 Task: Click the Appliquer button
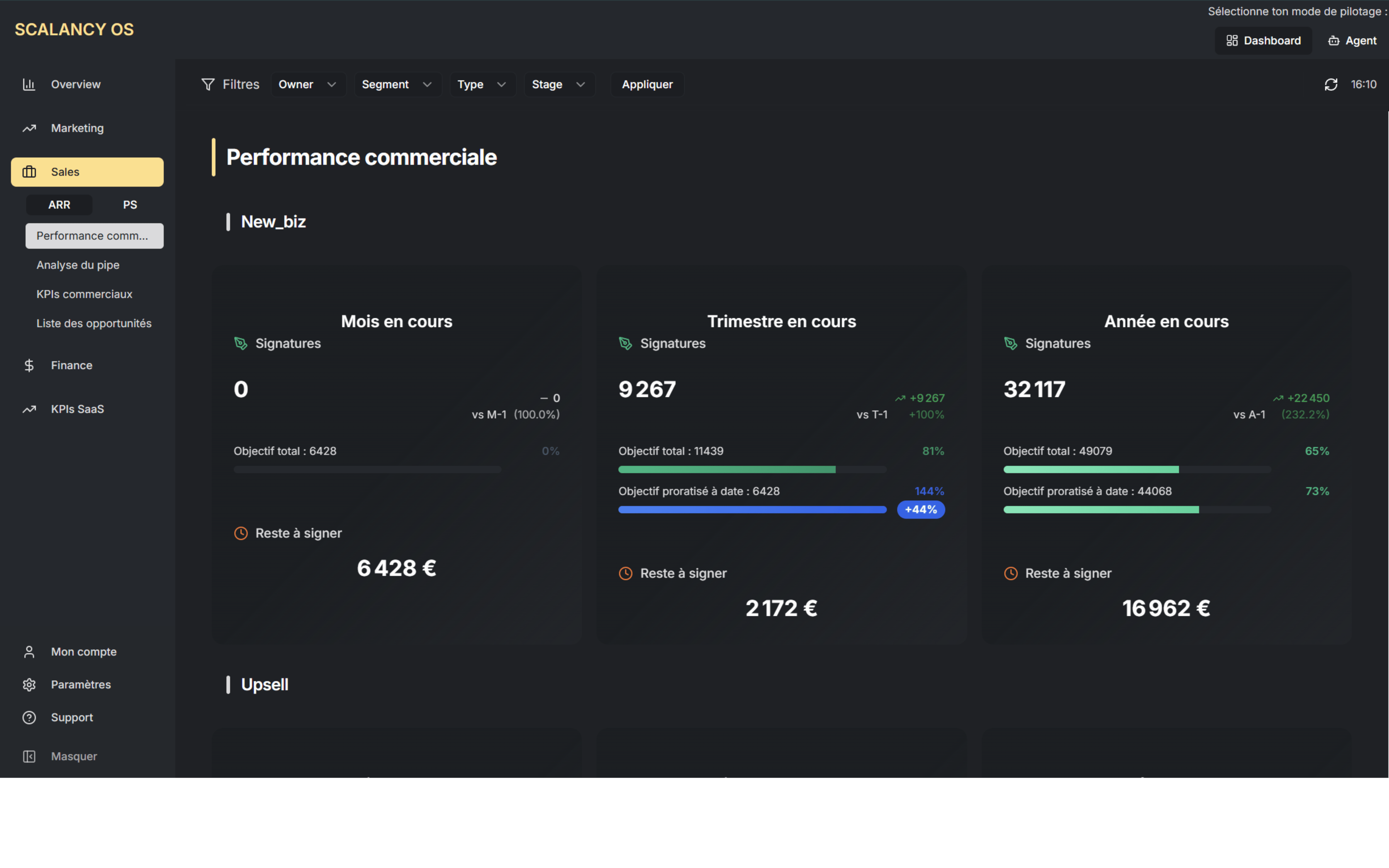pyautogui.click(x=647, y=84)
